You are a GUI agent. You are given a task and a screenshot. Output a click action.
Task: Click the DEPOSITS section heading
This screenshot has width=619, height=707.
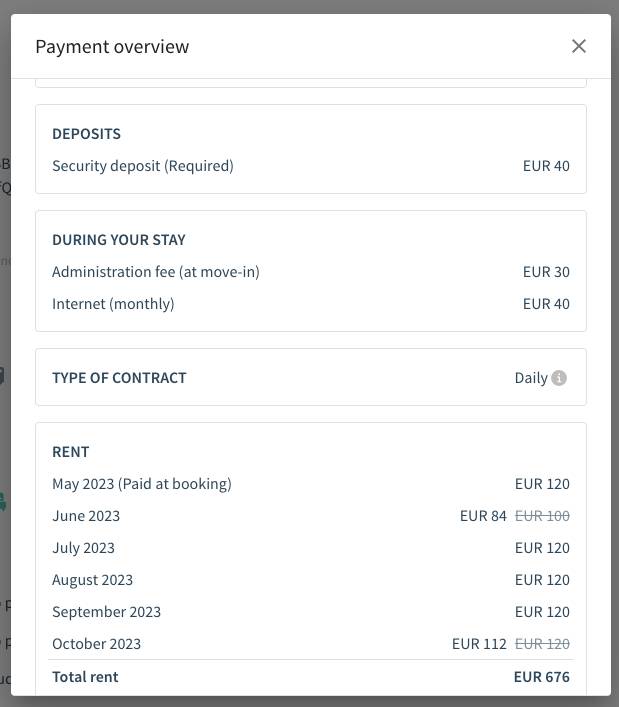click(86, 134)
